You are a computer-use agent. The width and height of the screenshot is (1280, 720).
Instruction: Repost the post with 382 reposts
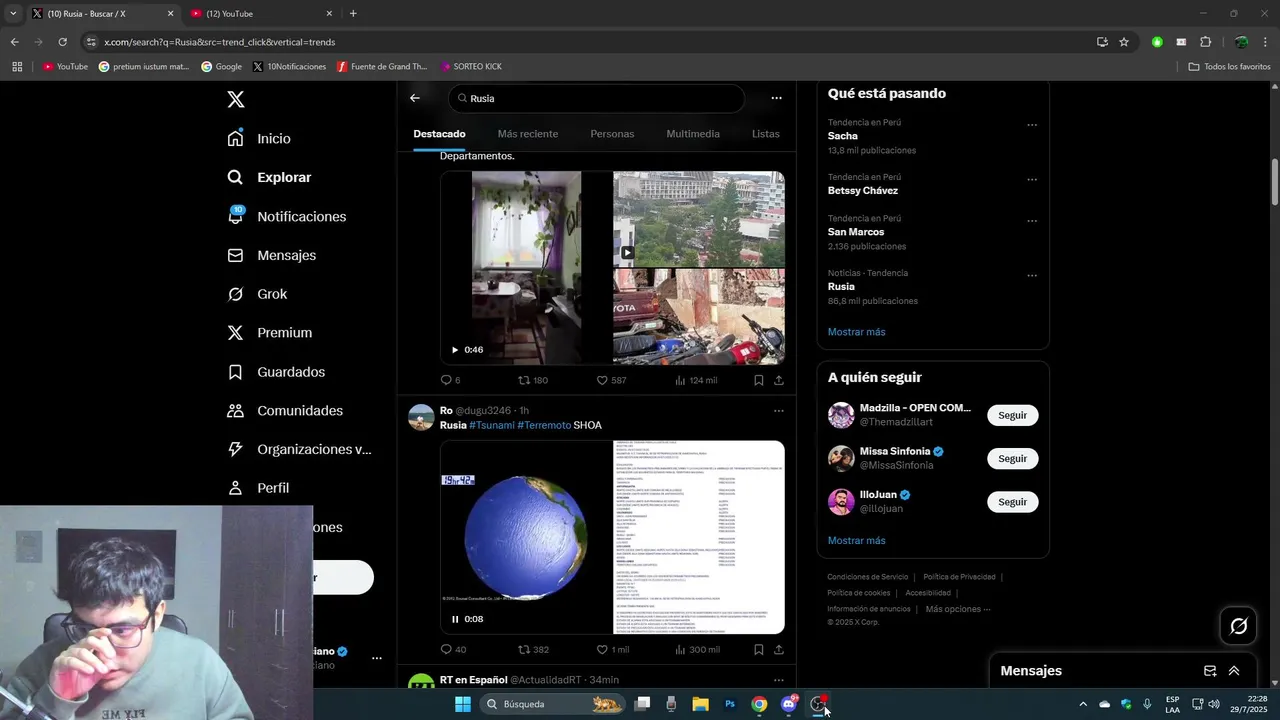coord(533,649)
